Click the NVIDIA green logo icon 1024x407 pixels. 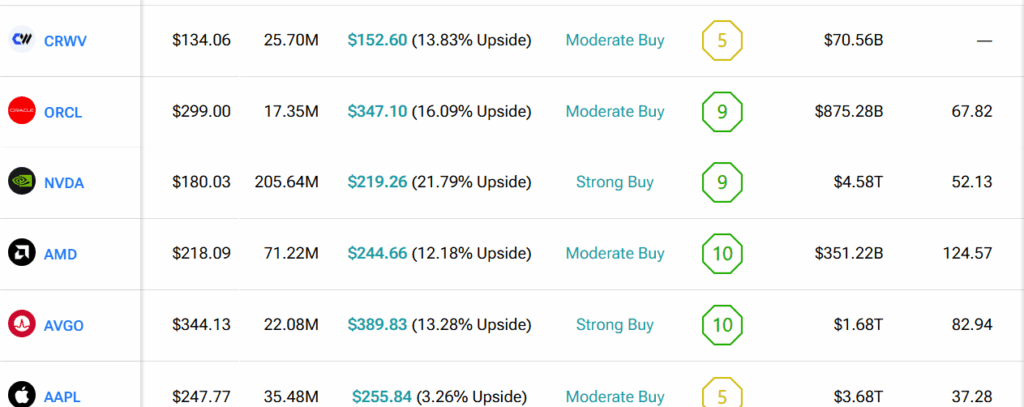coord(23,182)
